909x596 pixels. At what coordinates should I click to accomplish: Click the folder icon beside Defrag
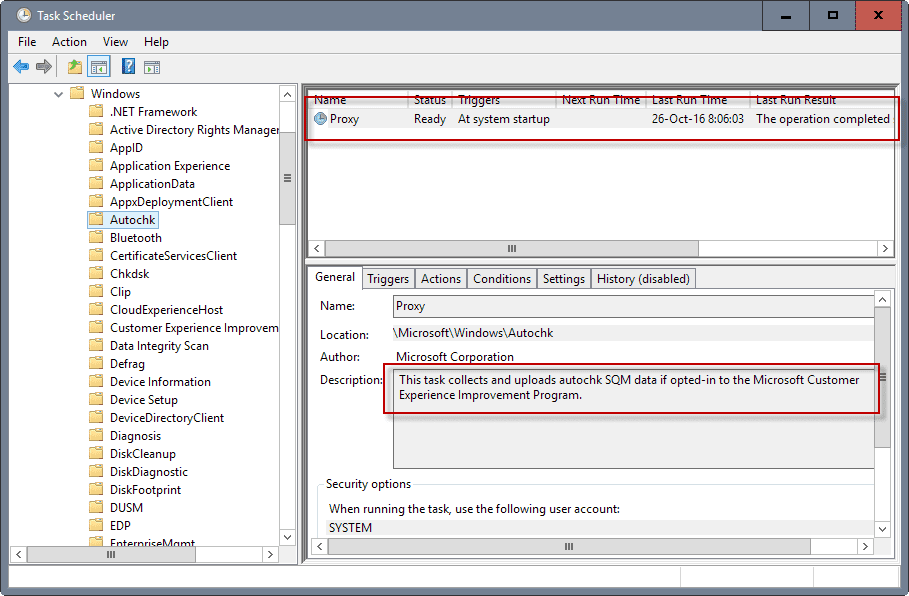click(96, 363)
